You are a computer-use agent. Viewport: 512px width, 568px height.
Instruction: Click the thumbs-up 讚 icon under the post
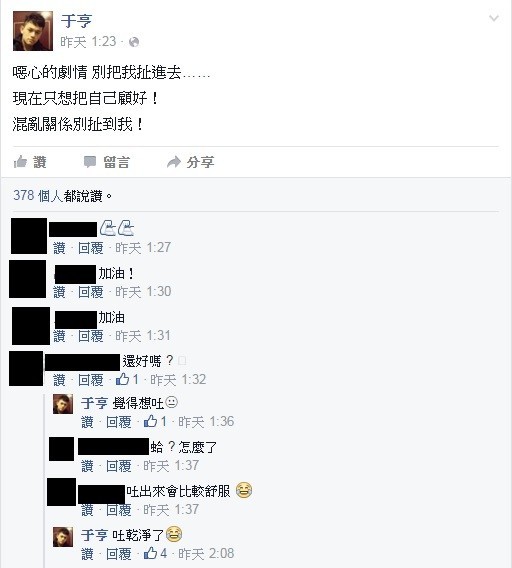pyautogui.click(x=20, y=162)
